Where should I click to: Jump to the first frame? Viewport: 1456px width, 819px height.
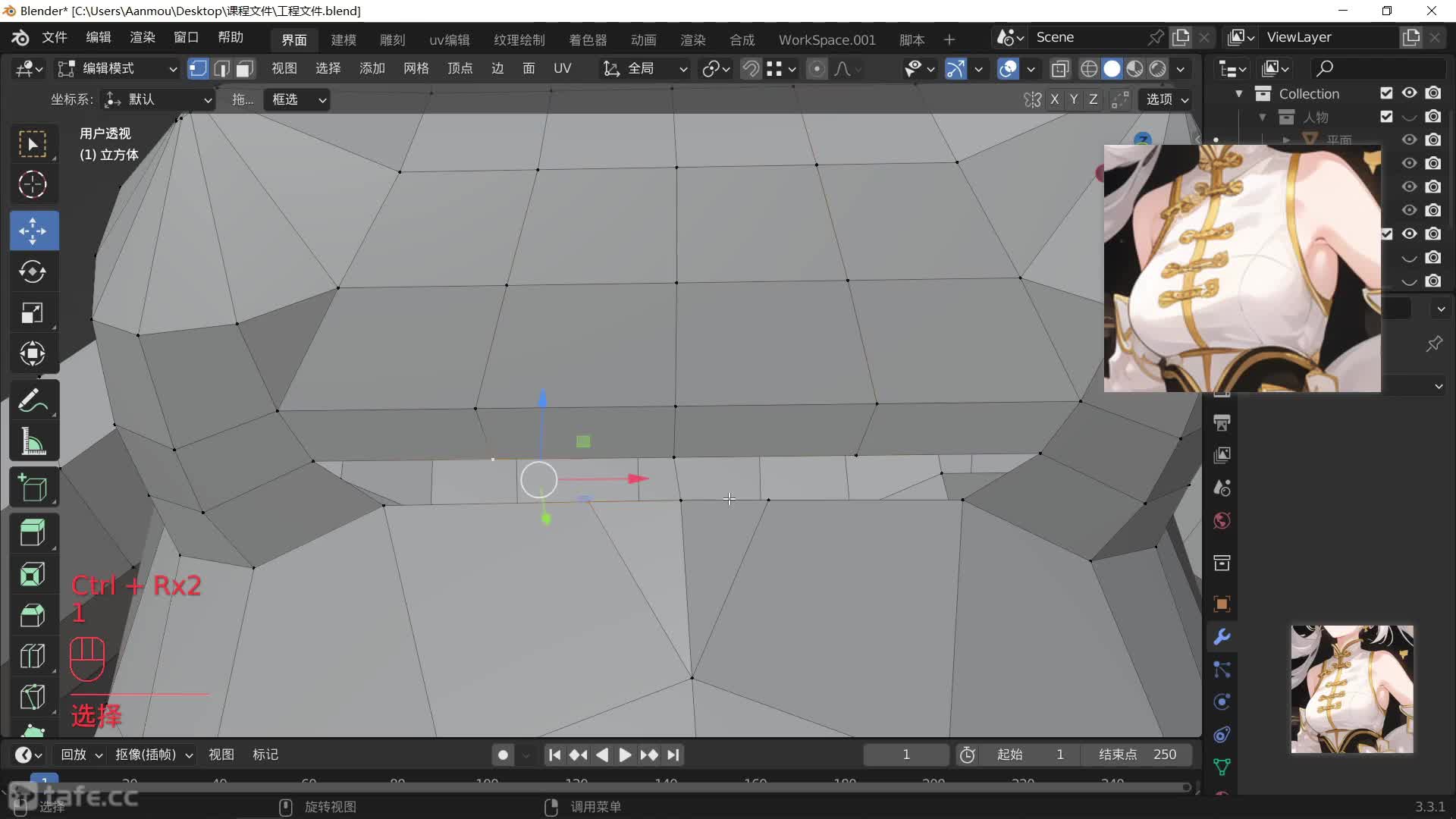(554, 755)
